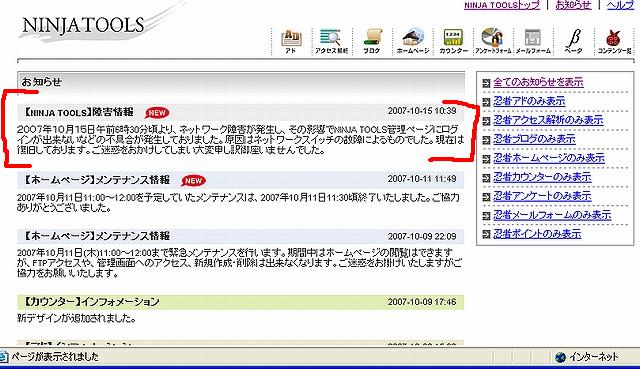Click the timestamp 2007-10-09 22:09
This screenshot has width=640, height=369.
pyautogui.click(x=422, y=236)
